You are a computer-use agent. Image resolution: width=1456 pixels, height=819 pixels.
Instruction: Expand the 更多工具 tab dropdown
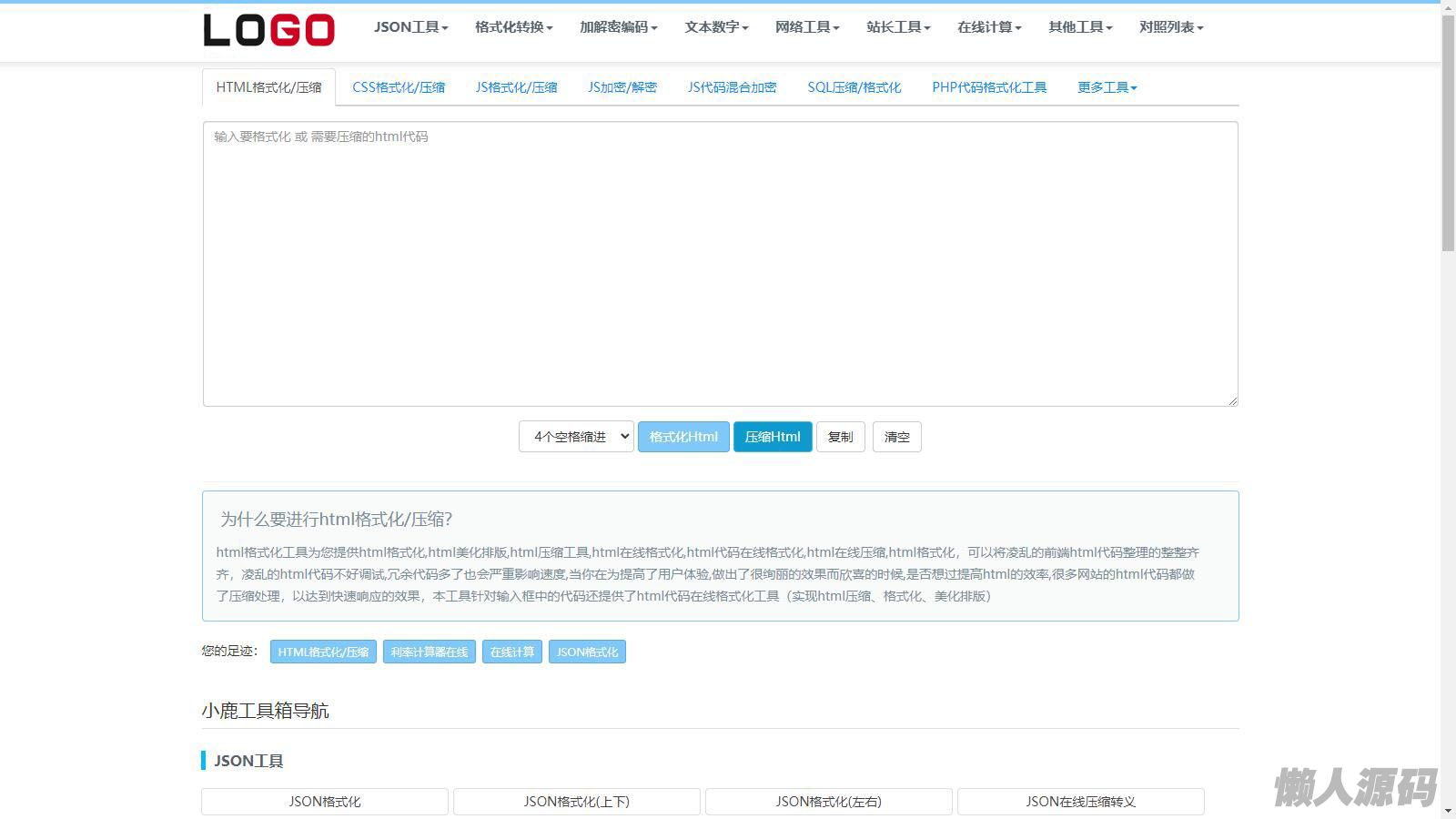tap(1107, 87)
